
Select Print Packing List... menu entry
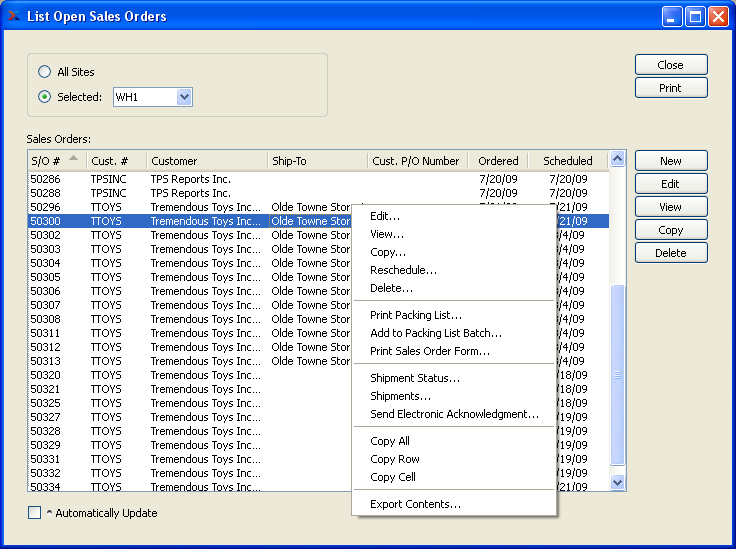coord(416,315)
